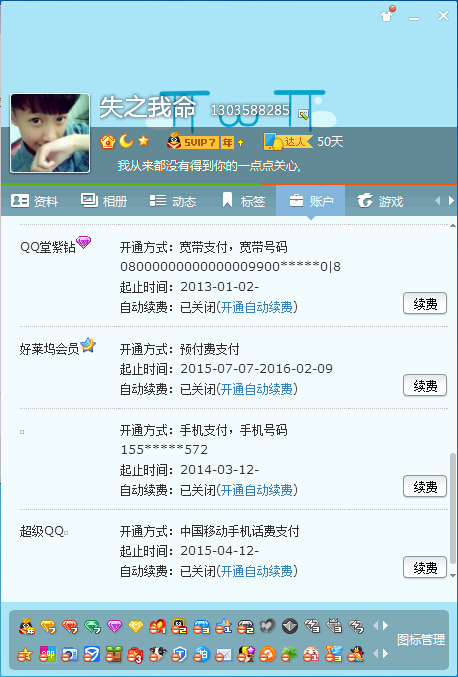Show next icons in top icon row
Viewport: 458px width, 677px height.
pyautogui.click(x=385, y=626)
